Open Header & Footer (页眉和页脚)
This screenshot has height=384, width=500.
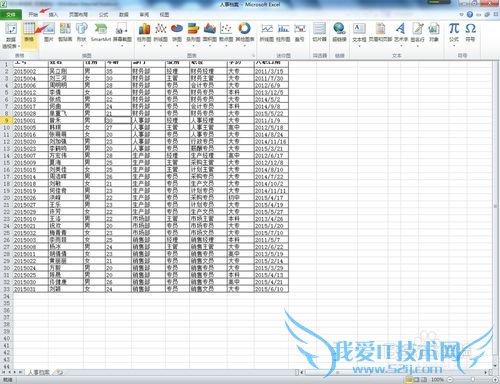(x=380, y=33)
